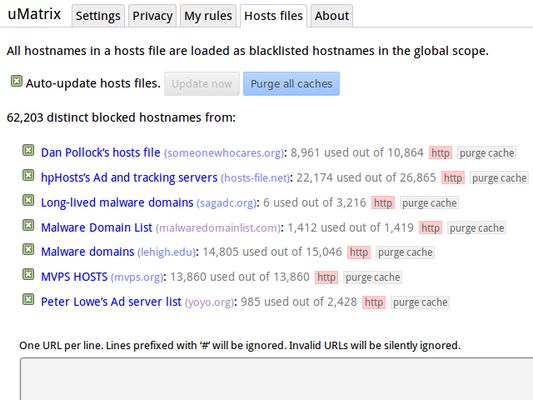
Task: Uncheck Dan Pollock's hosts file checkbox
Action: pyautogui.click(x=28, y=150)
